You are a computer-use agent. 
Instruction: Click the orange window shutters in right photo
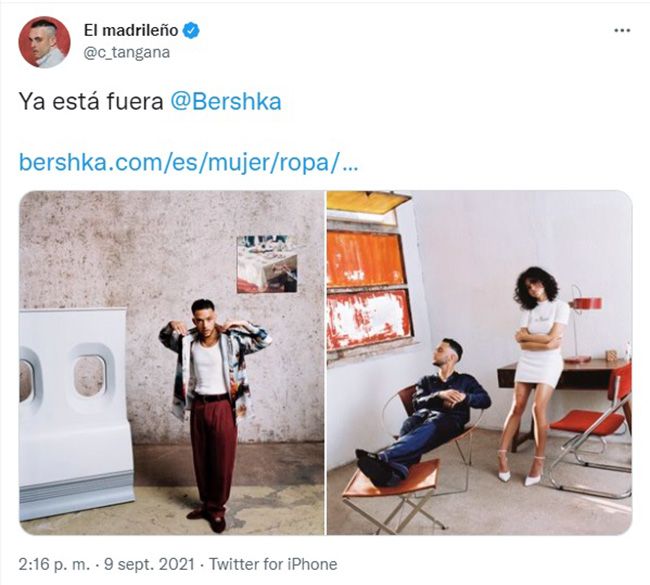point(369,290)
